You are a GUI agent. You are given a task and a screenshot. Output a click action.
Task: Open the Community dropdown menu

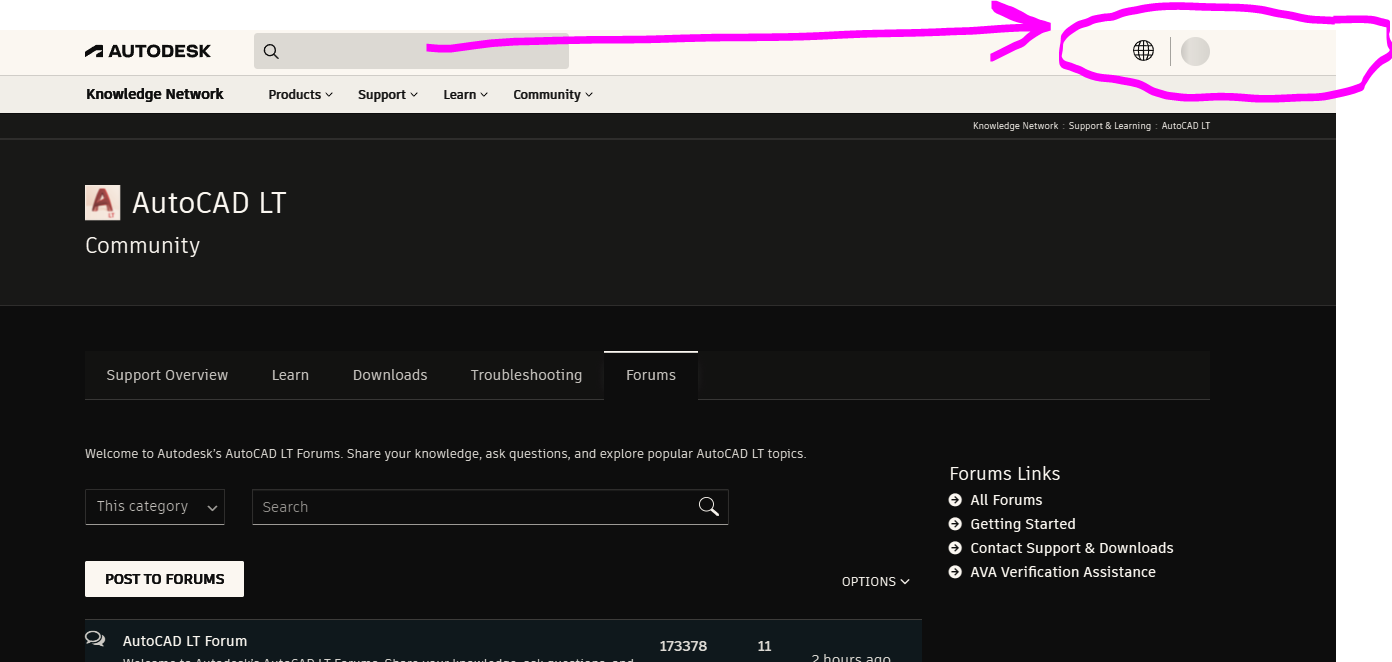tap(552, 93)
